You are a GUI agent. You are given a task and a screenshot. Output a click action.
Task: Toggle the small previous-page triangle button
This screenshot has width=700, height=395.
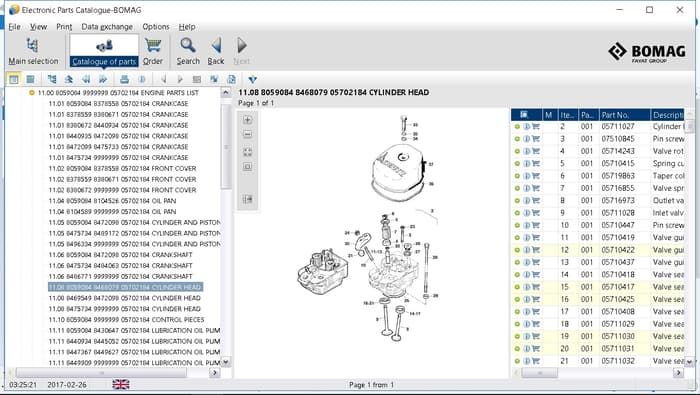(x=163, y=79)
